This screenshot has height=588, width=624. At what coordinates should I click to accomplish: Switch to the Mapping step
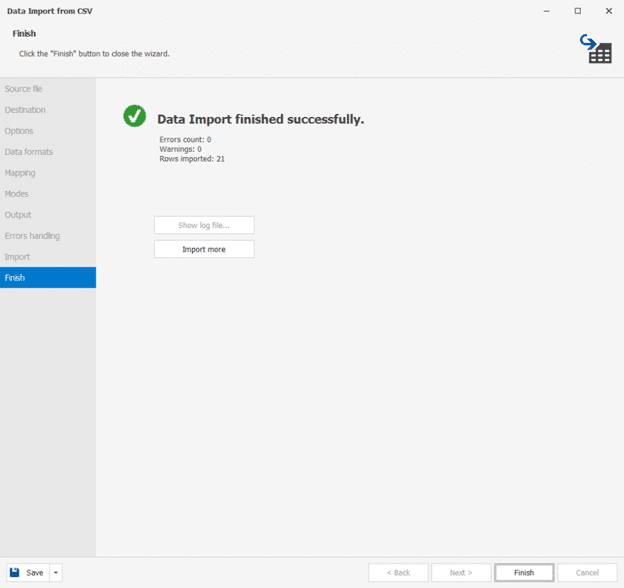pyautogui.click(x=20, y=173)
